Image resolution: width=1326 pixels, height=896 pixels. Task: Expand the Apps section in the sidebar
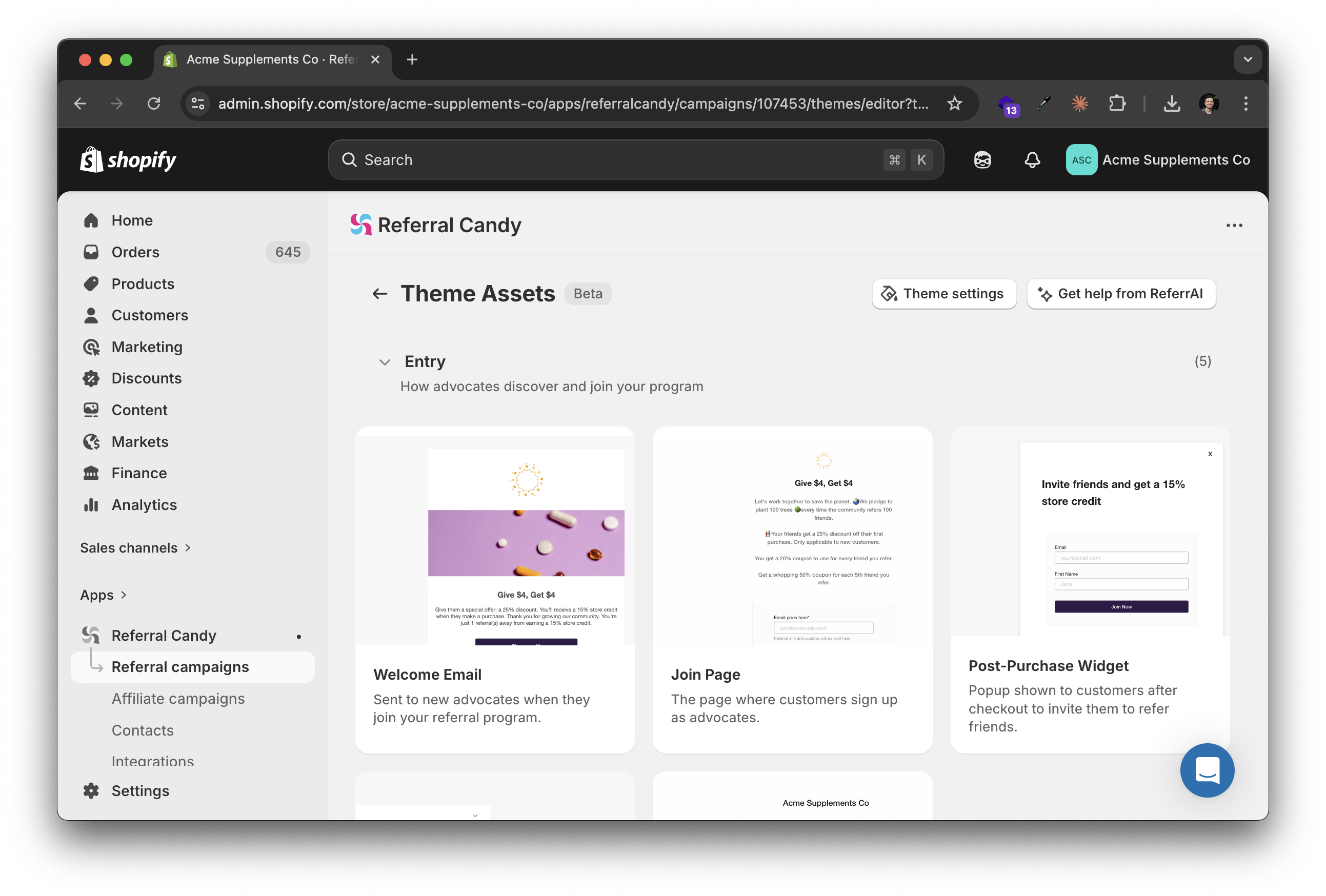[103, 595]
